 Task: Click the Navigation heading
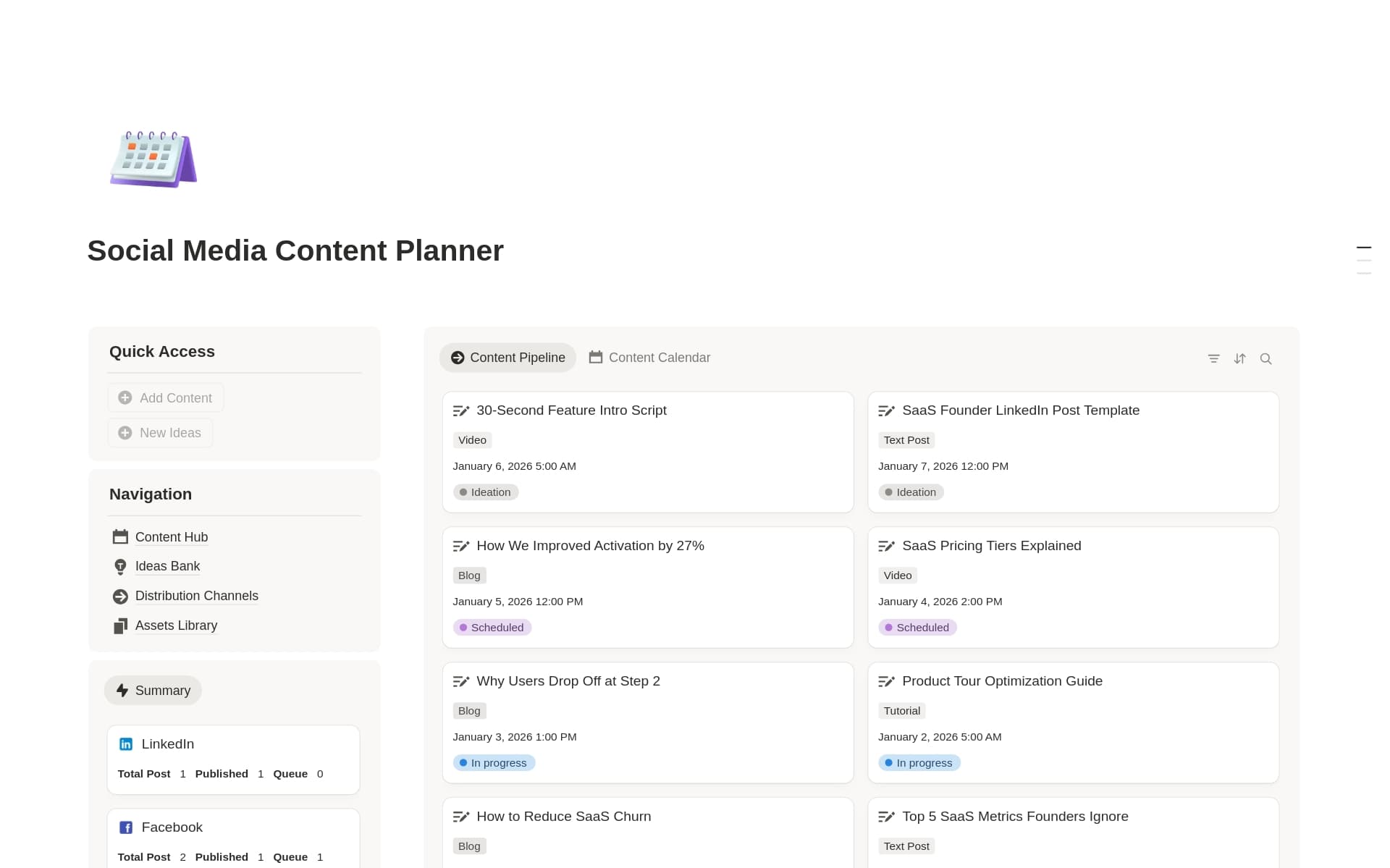[151, 494]
